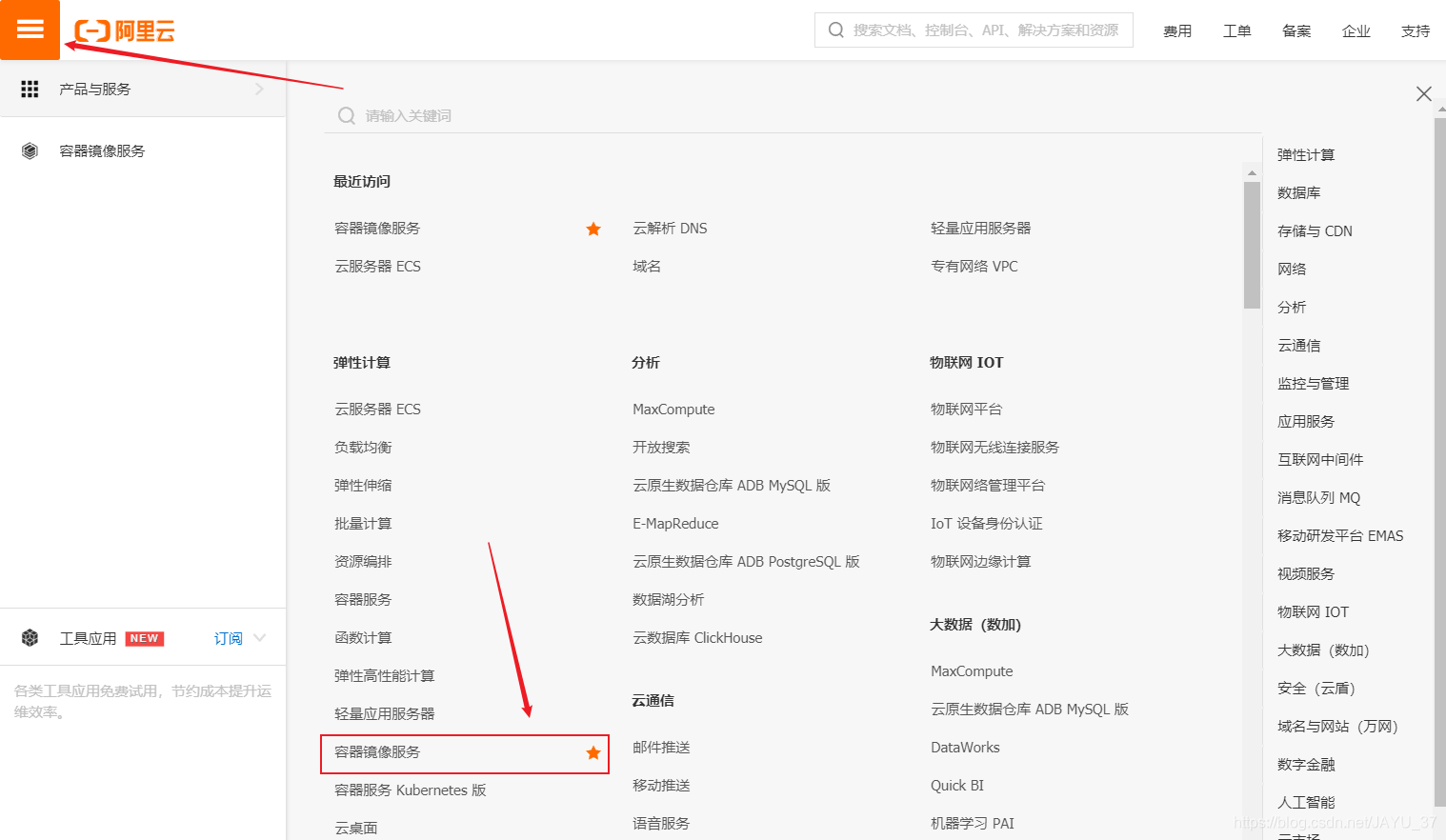Click the top search documentation field
1446x840 pixels.
tap(974, 30)
